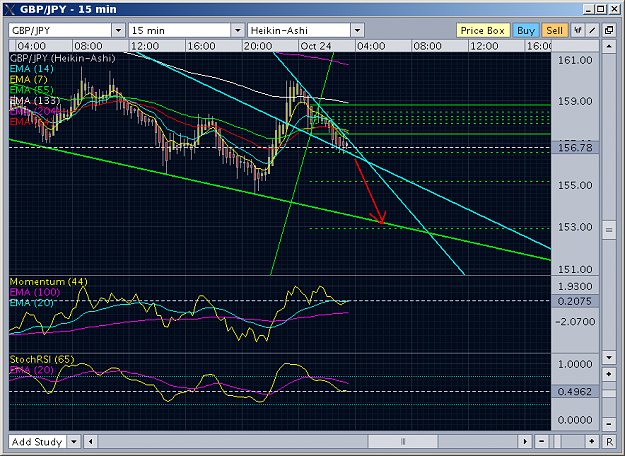Click the vertical price zoom slider handle

pyautogui.click(x=609, y=393)
